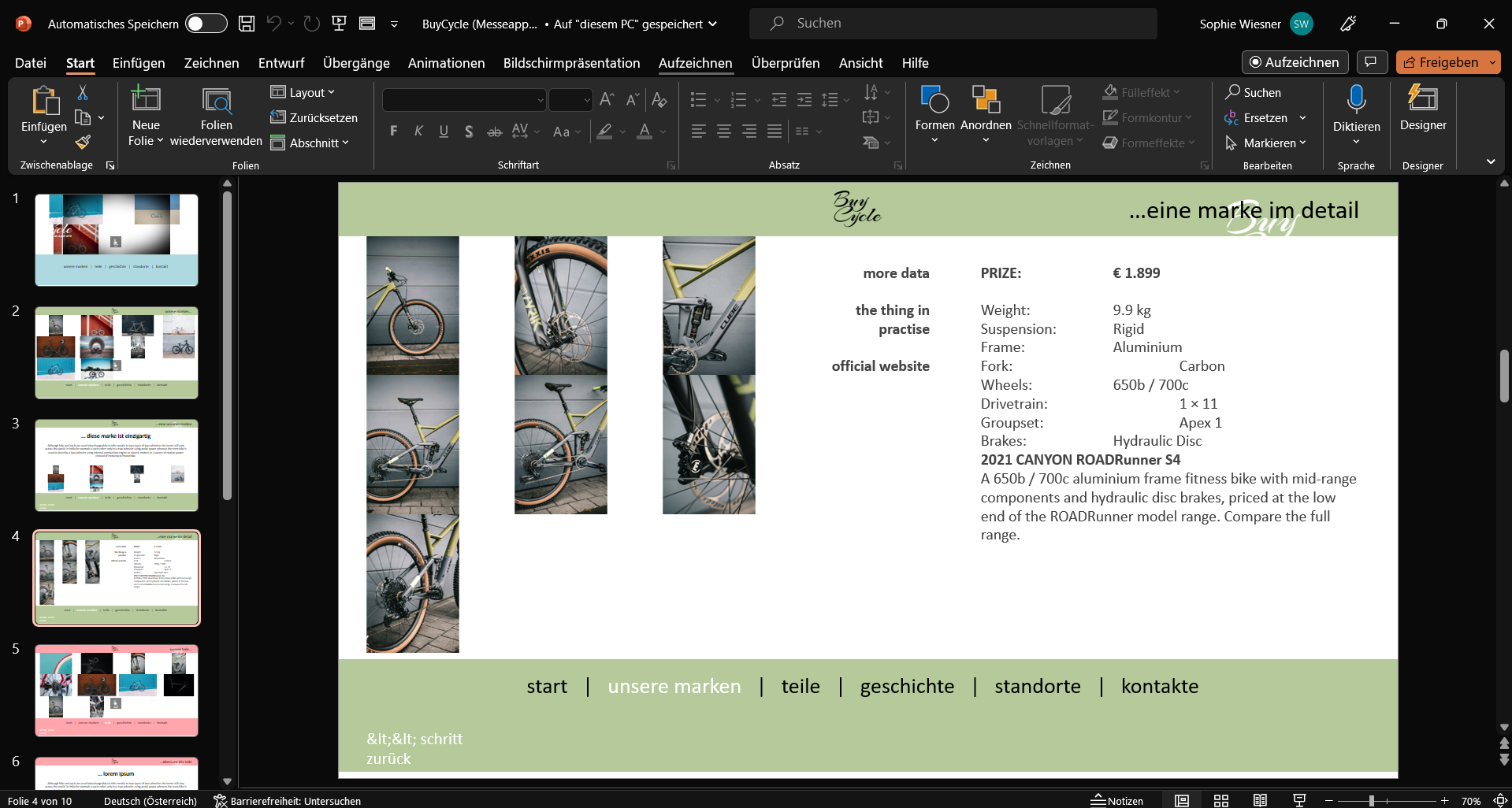Increase font size with the large A icon
The width and height of the screenshot is (1512, 808).
(x=607, y=99)
